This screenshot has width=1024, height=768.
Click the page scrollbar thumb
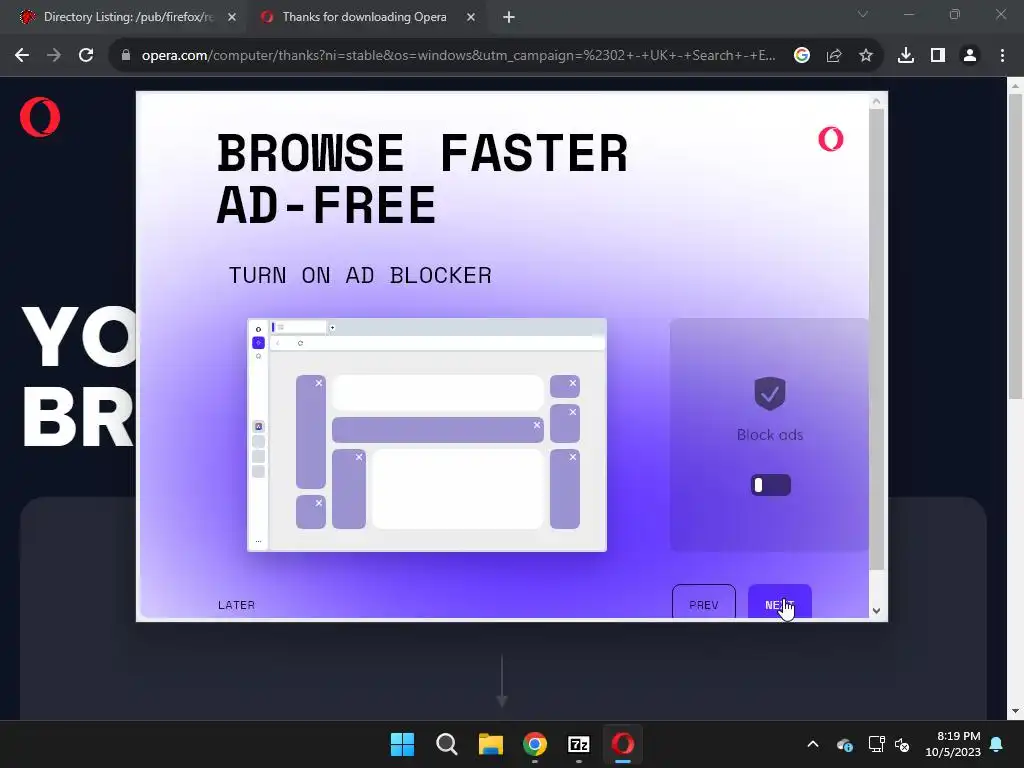(x=1015, y=246)
